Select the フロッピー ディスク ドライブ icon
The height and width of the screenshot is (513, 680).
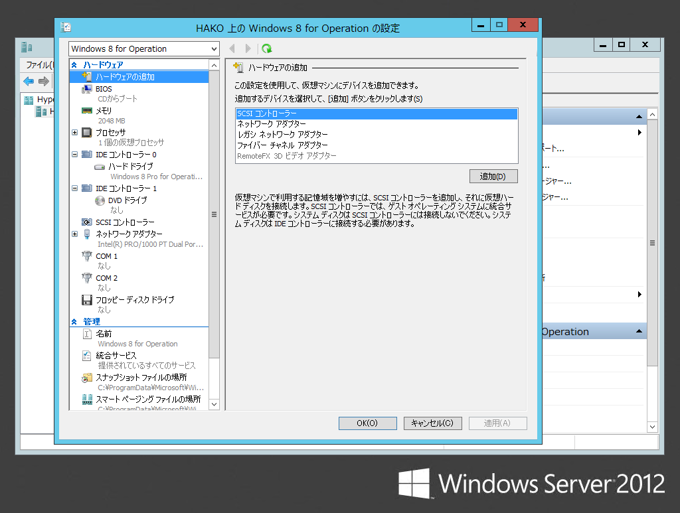[87, 300]
